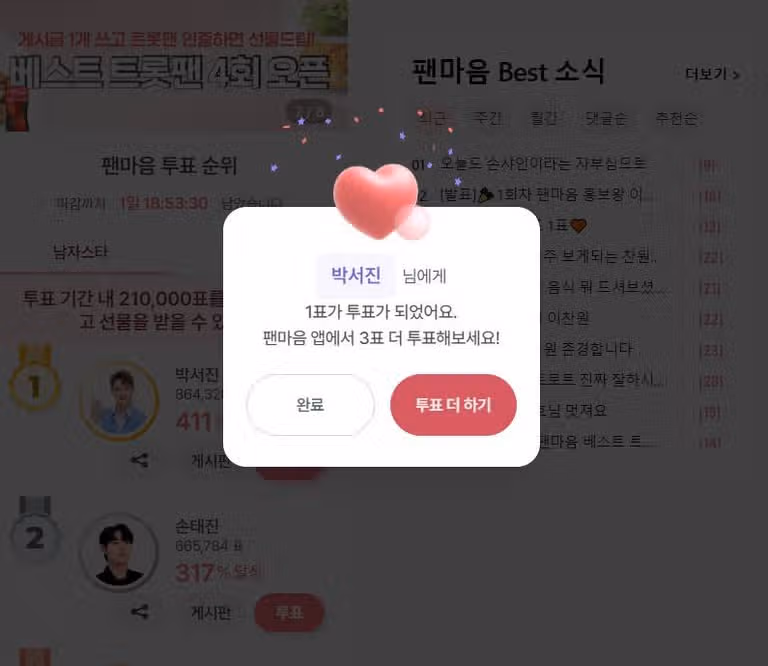The width and height of the screenshot is (768, 666).
Task: Click the silver second-place medal icon
Action: [x=35, y=530]
